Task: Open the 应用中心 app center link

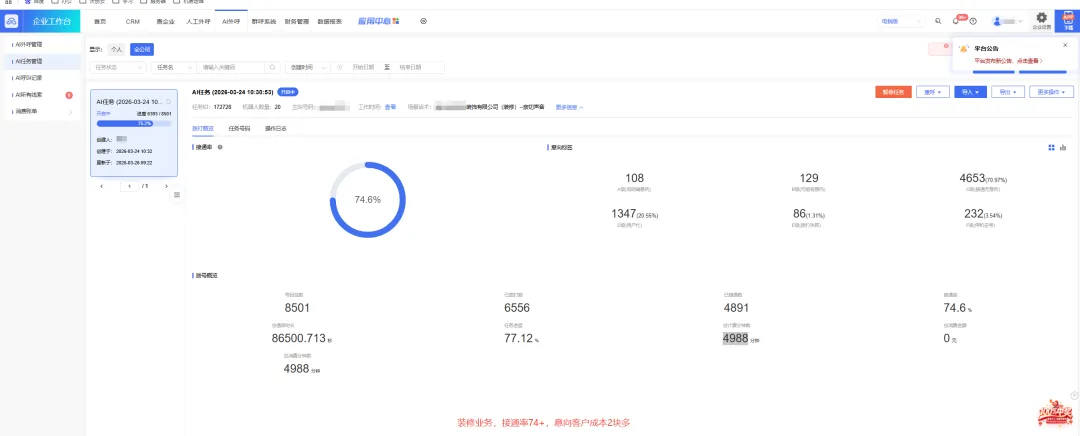Action: click(378, 21)
